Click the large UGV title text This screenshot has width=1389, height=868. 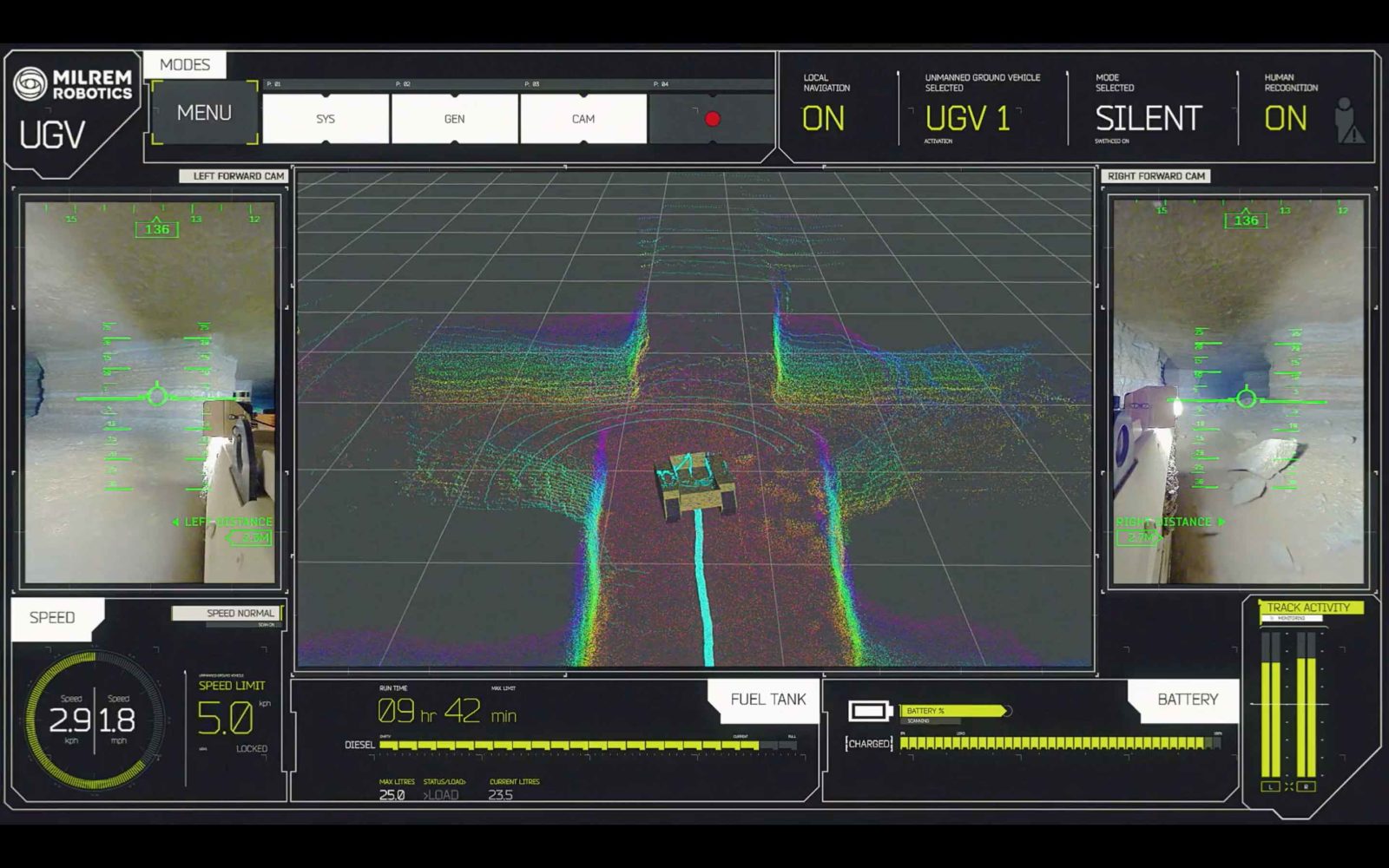pos(52,135)
